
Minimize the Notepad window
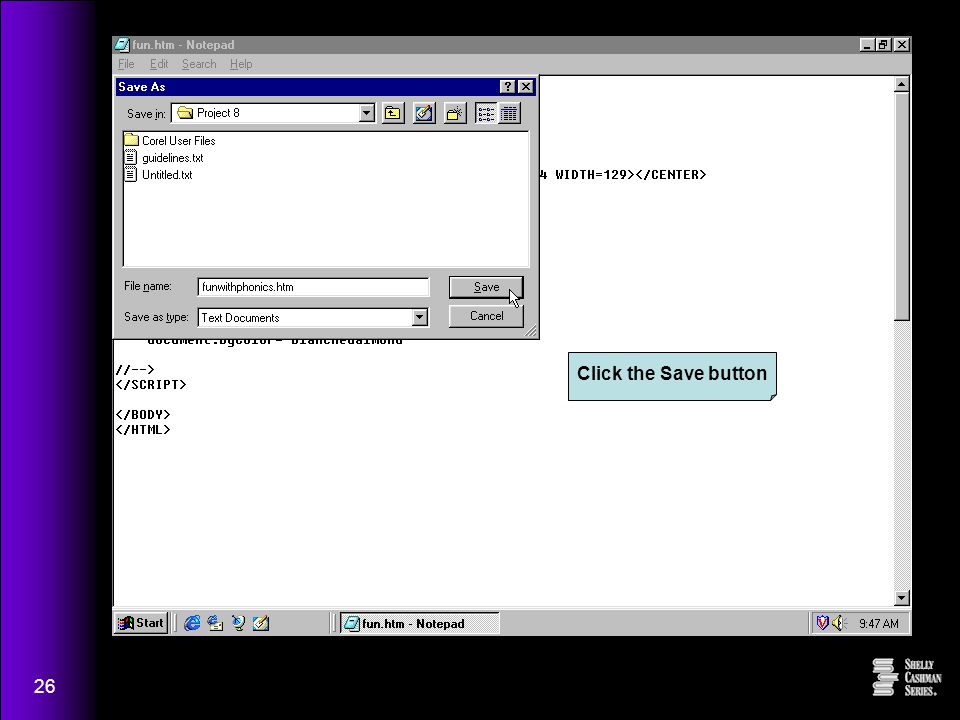(x=866, y=45)
